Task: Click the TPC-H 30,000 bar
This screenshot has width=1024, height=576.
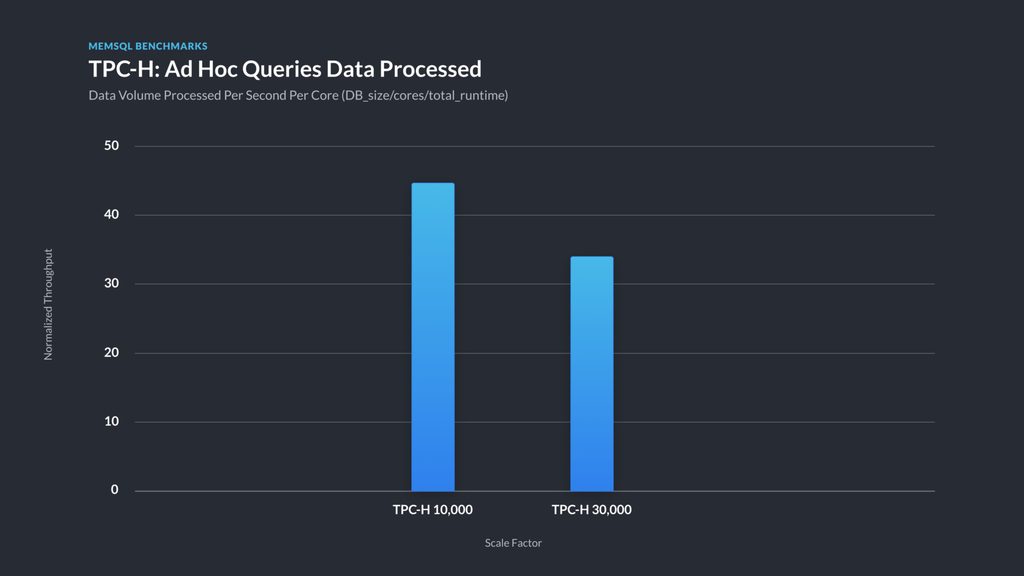Action: pyautogui.click(x=592, y=374)
